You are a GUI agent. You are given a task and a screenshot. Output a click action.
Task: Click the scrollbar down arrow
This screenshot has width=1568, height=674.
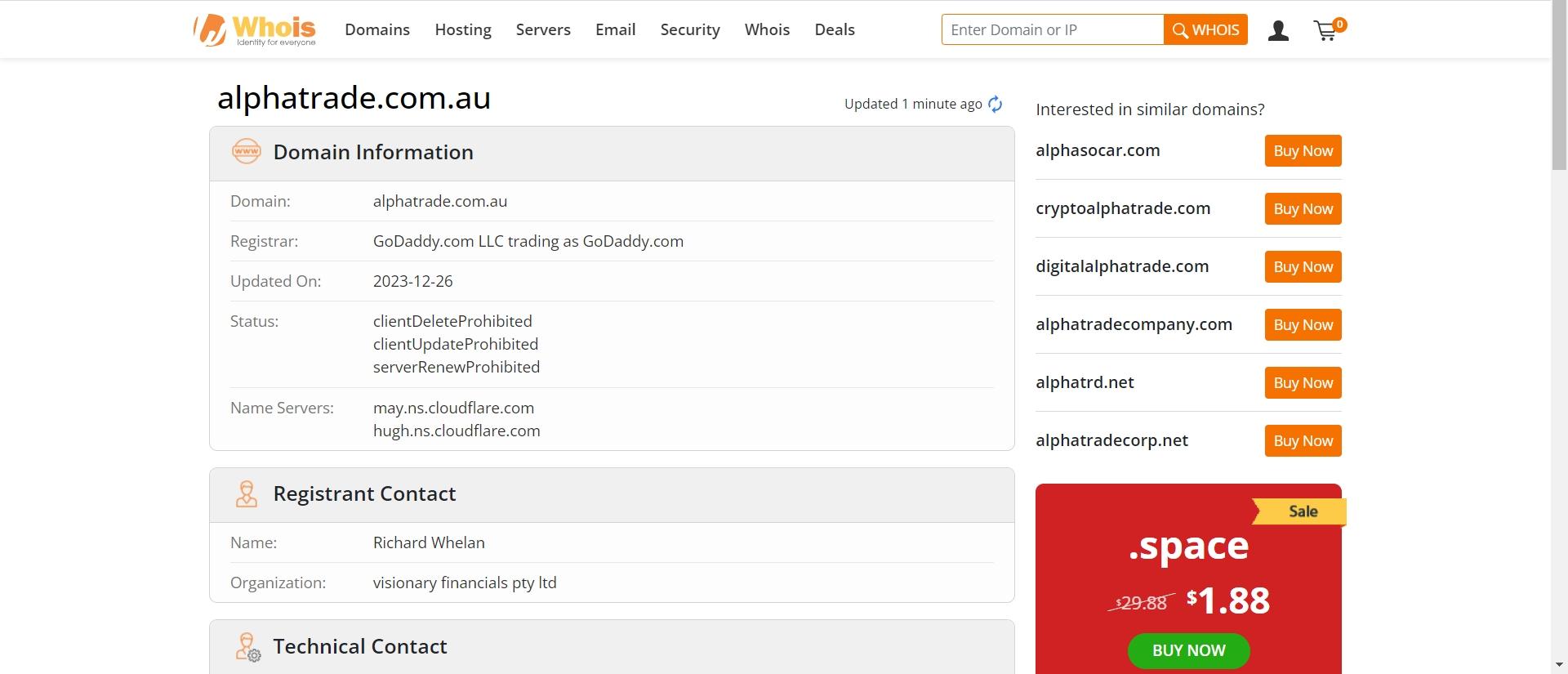[1559, 665]
